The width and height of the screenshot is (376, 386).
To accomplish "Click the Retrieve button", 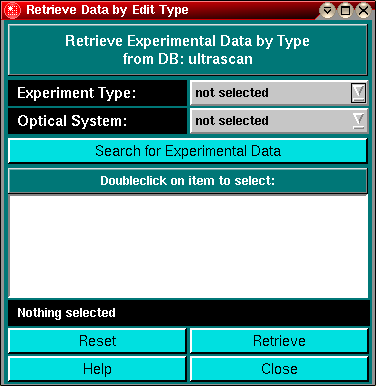I will coord(279,341).
